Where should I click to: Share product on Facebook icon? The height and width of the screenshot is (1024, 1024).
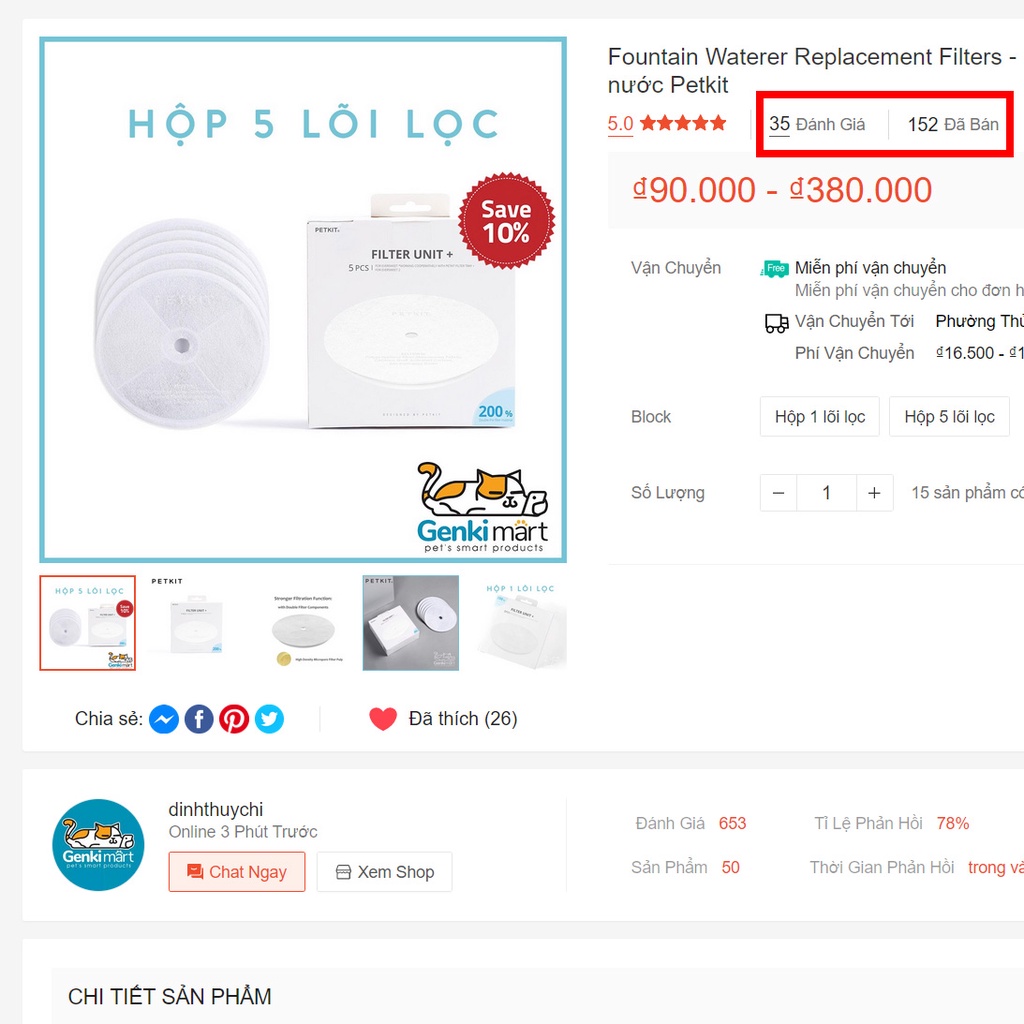click(x=199, y=719)
